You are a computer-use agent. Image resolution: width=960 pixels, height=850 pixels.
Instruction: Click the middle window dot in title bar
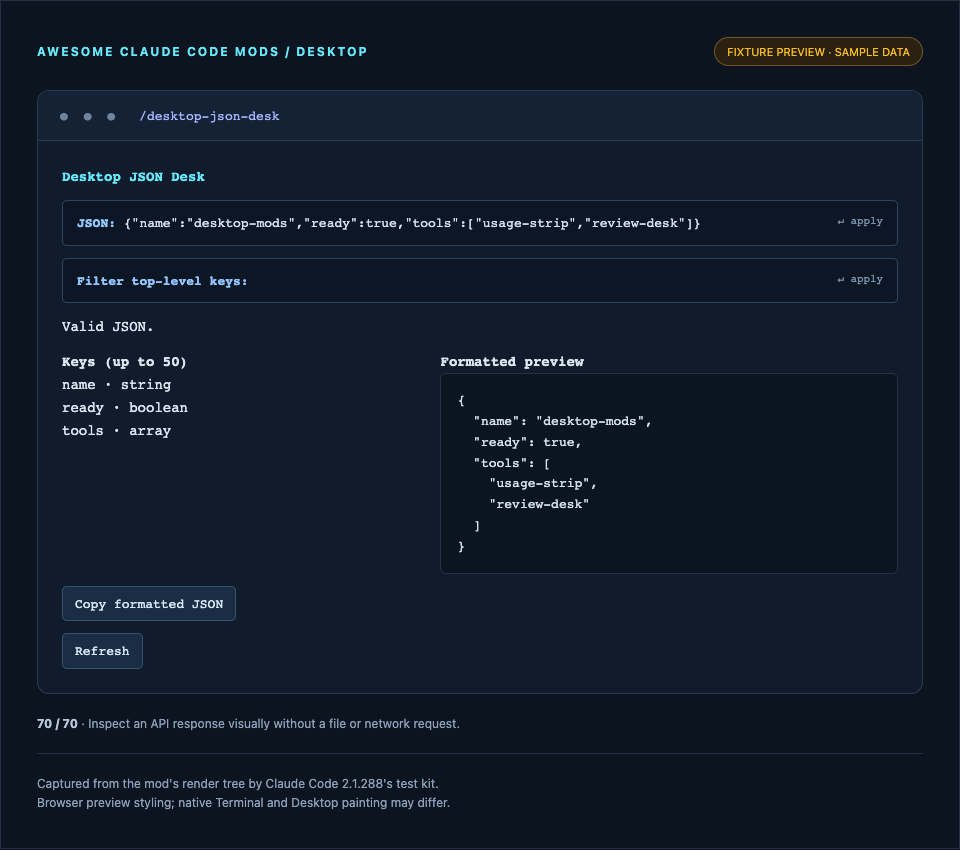(88, 116)
